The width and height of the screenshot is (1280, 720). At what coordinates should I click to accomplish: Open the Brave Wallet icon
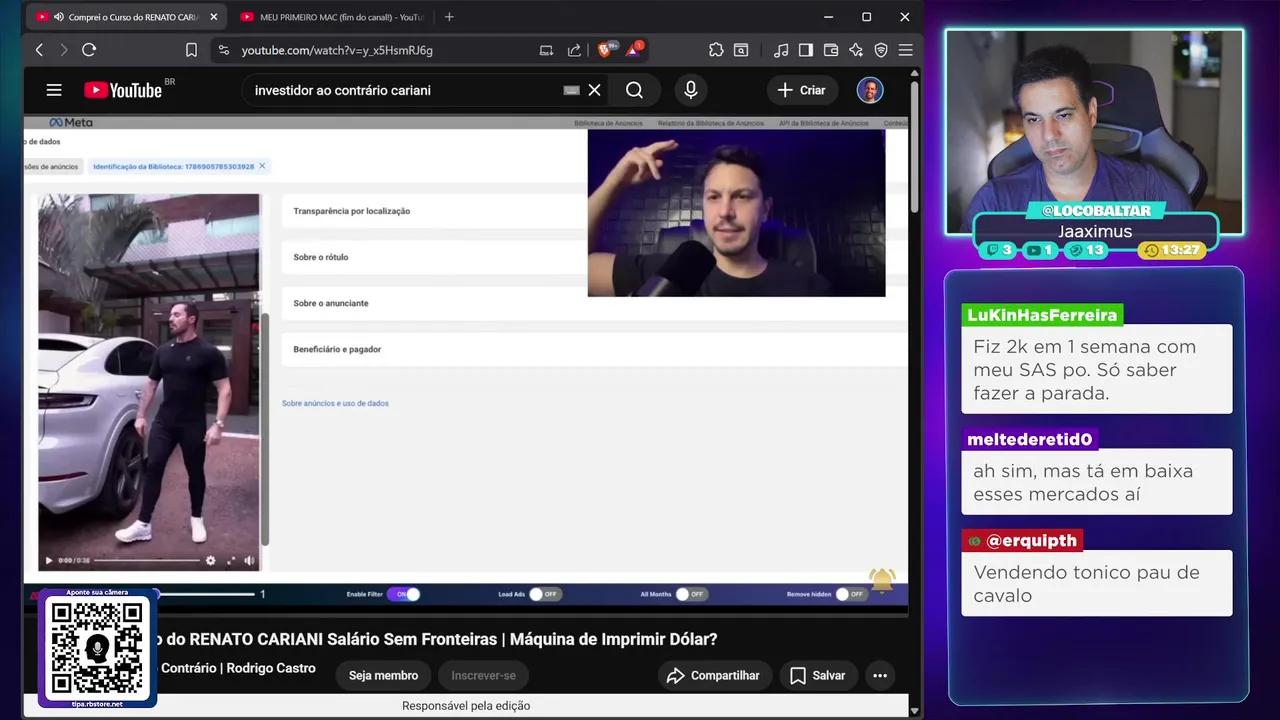[x=831, y=50]
